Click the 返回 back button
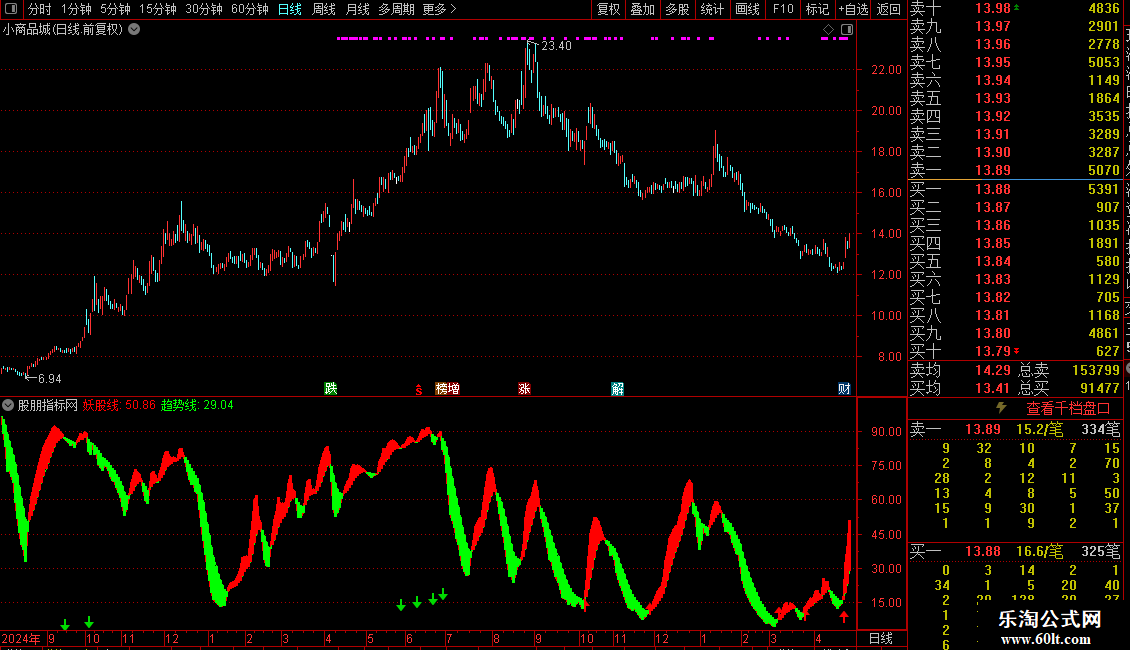The height and width of the screenshot is (650, 1130). [889, 9]
